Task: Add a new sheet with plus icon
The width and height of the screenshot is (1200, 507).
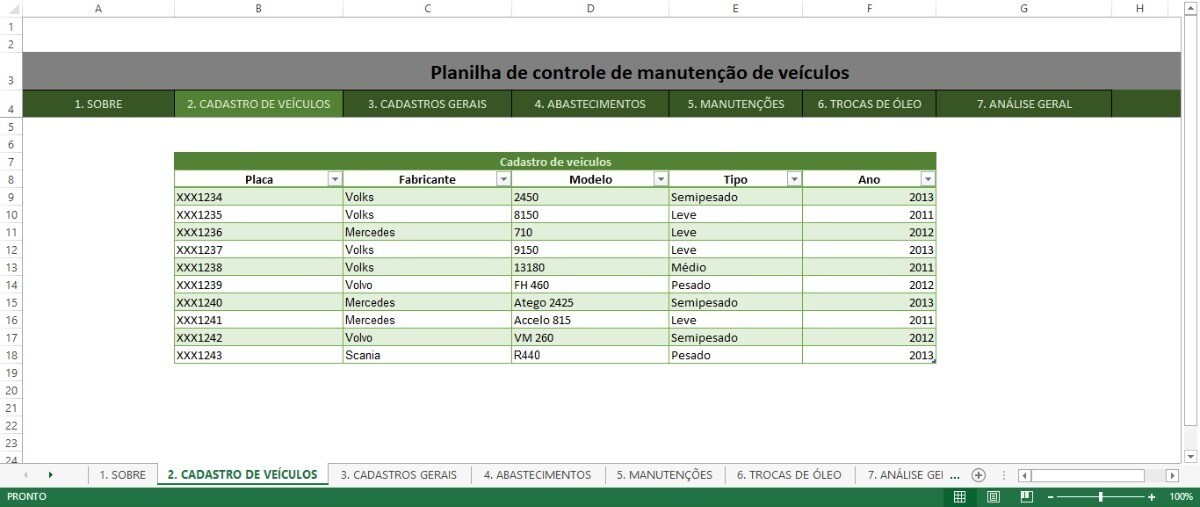Action: [979, 475]
